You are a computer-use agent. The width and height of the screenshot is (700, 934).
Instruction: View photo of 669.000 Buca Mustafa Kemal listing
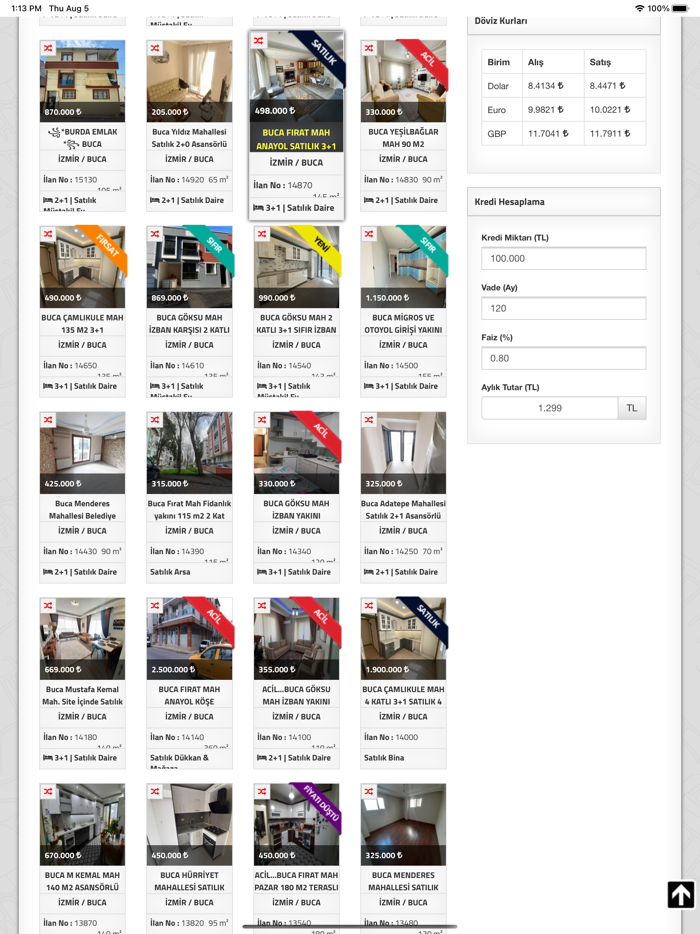coord(82,637)
